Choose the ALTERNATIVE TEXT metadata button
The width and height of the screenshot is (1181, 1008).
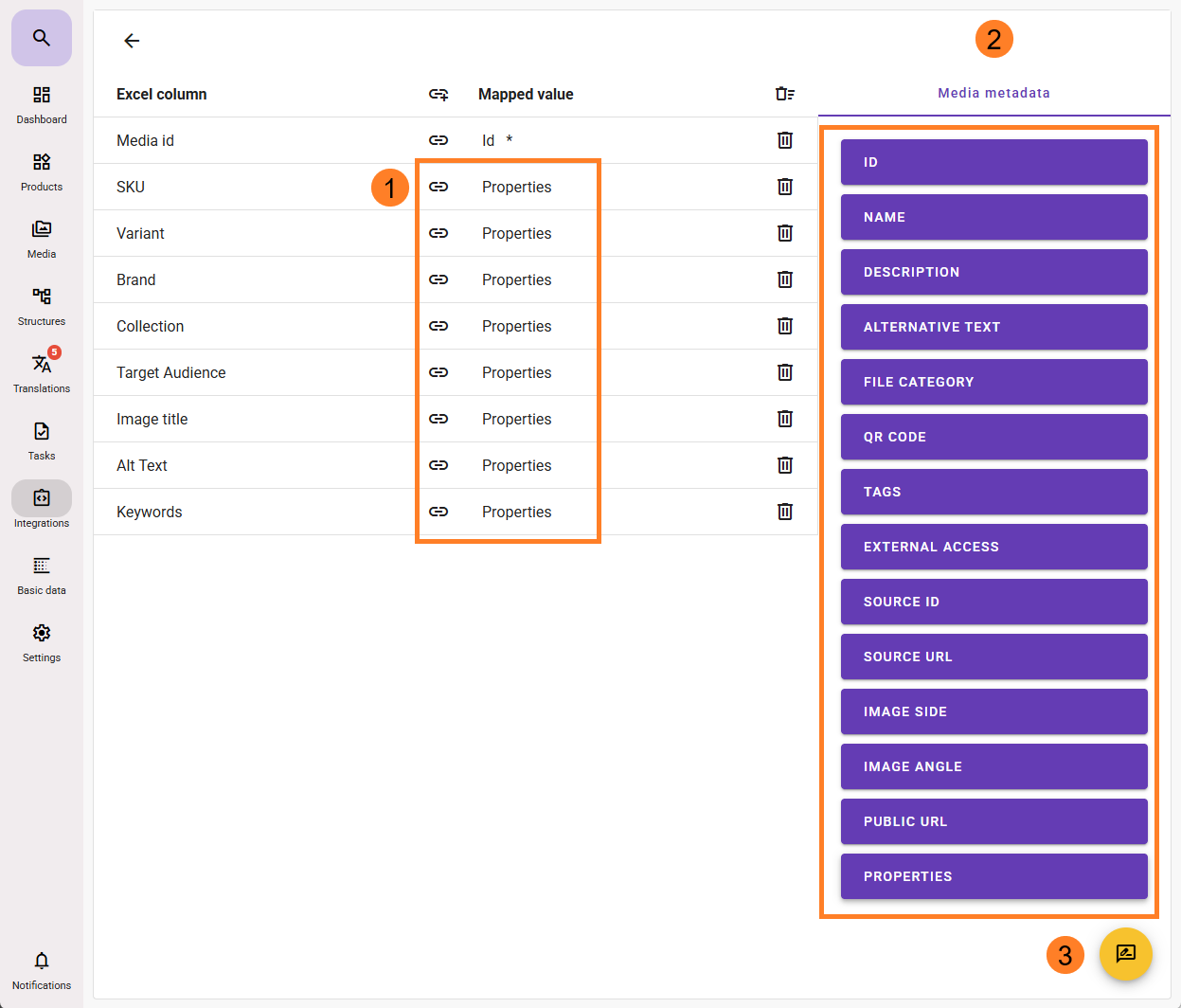point(993,327)
